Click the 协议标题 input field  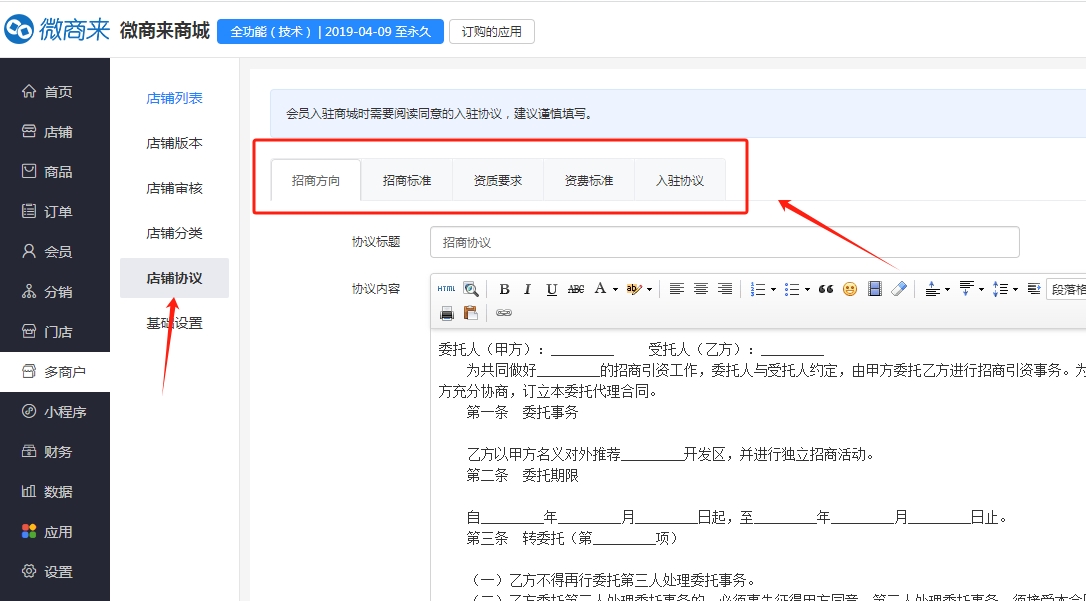724,242
